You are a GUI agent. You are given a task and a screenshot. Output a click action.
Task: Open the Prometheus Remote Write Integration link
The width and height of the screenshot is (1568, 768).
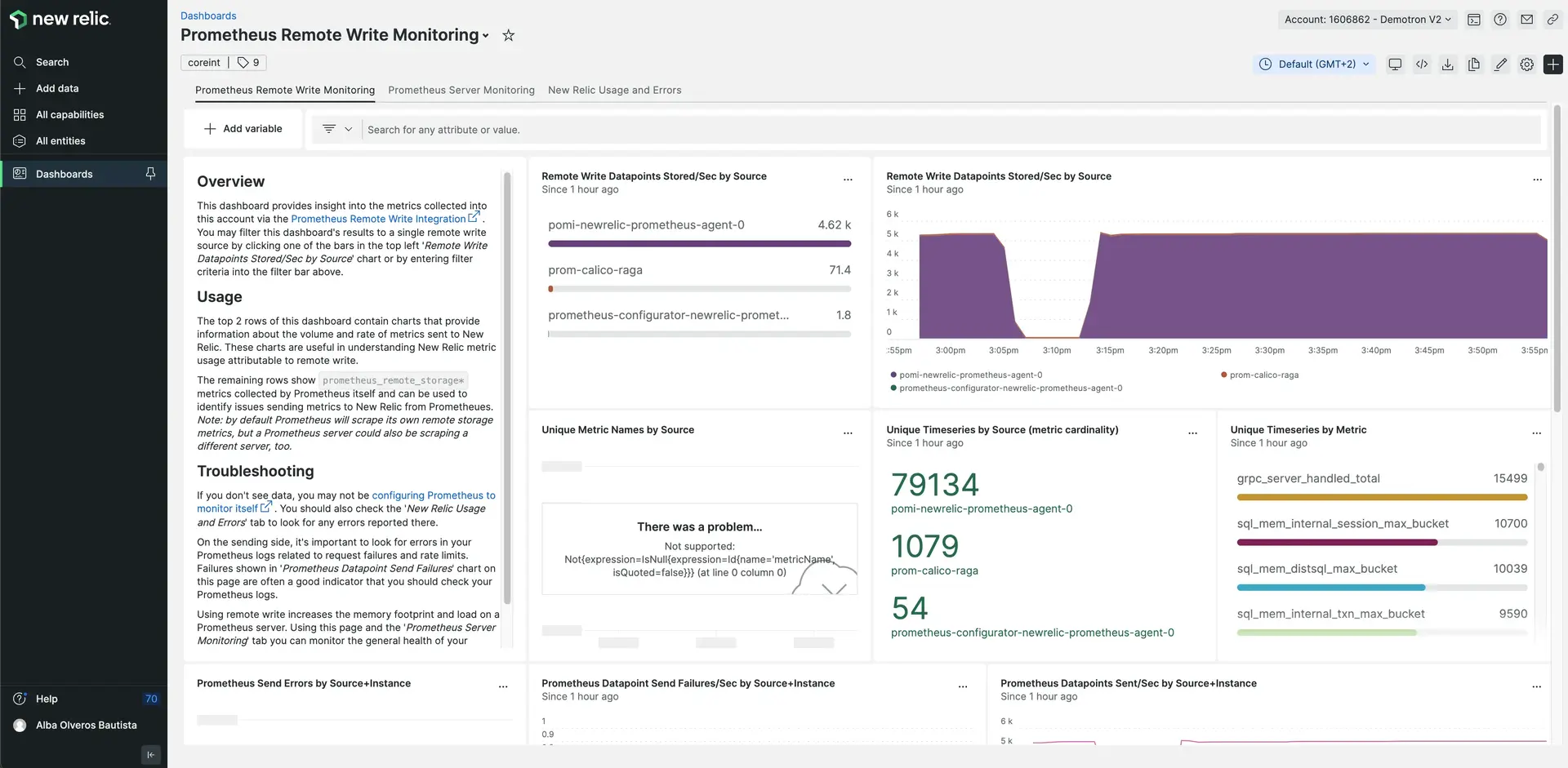379,219
